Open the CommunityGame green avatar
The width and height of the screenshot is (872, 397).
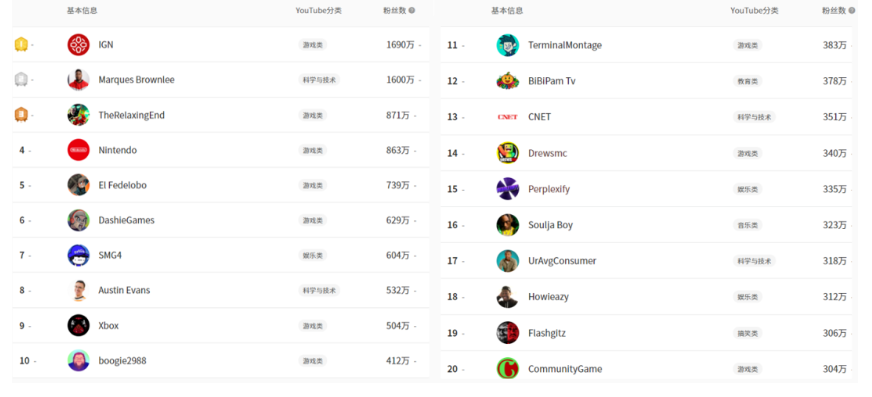pyautogui.click(x=507, y=369)
